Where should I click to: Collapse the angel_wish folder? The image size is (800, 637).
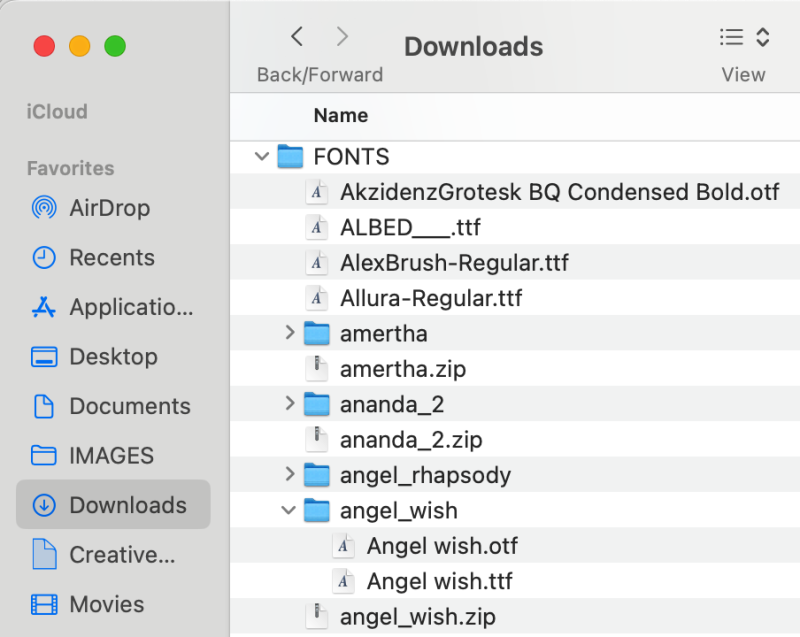click(289, 510)
